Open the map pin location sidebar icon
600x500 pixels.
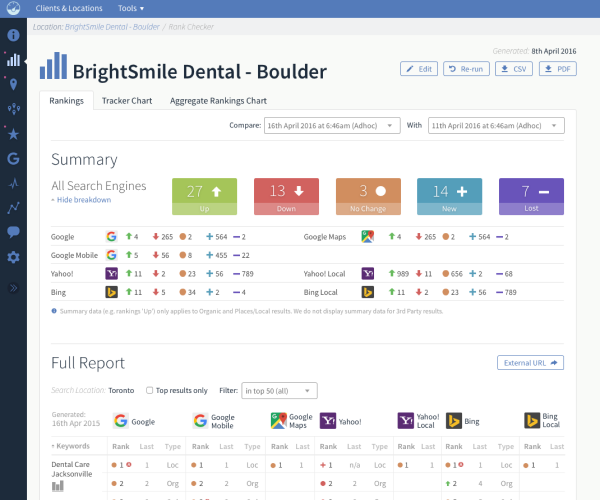(13, 84)
